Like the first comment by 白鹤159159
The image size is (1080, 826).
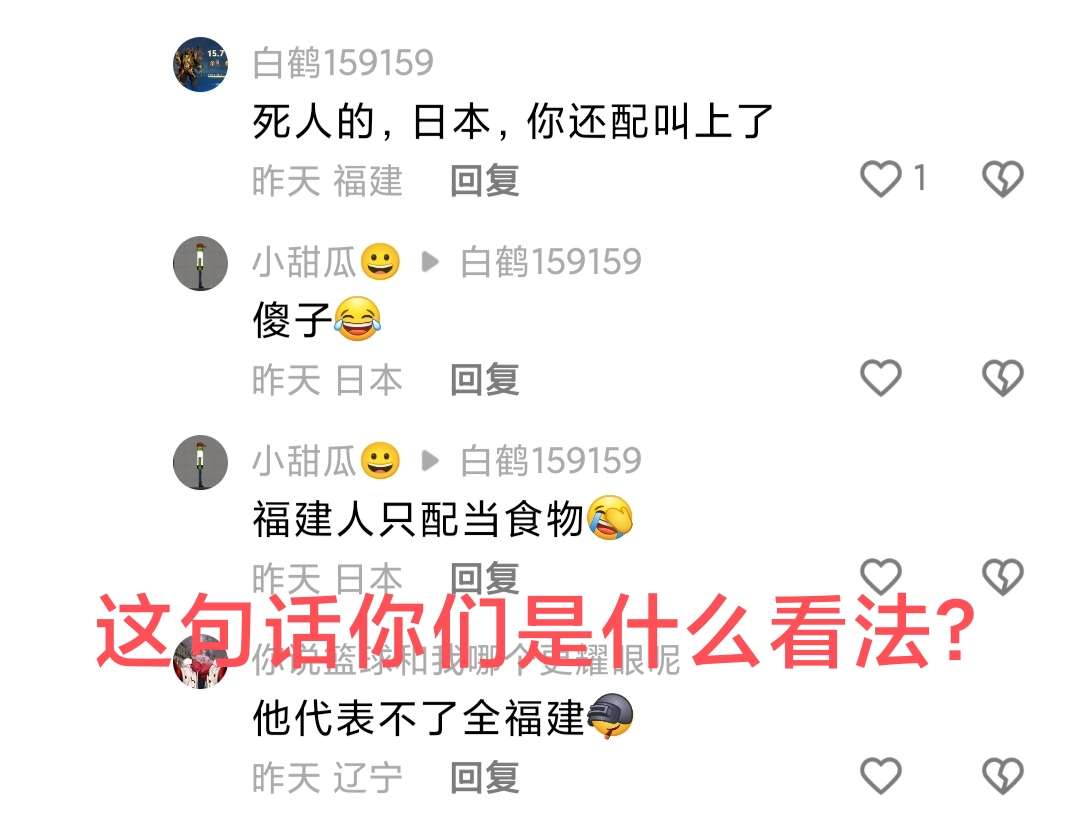coord(881,178)
